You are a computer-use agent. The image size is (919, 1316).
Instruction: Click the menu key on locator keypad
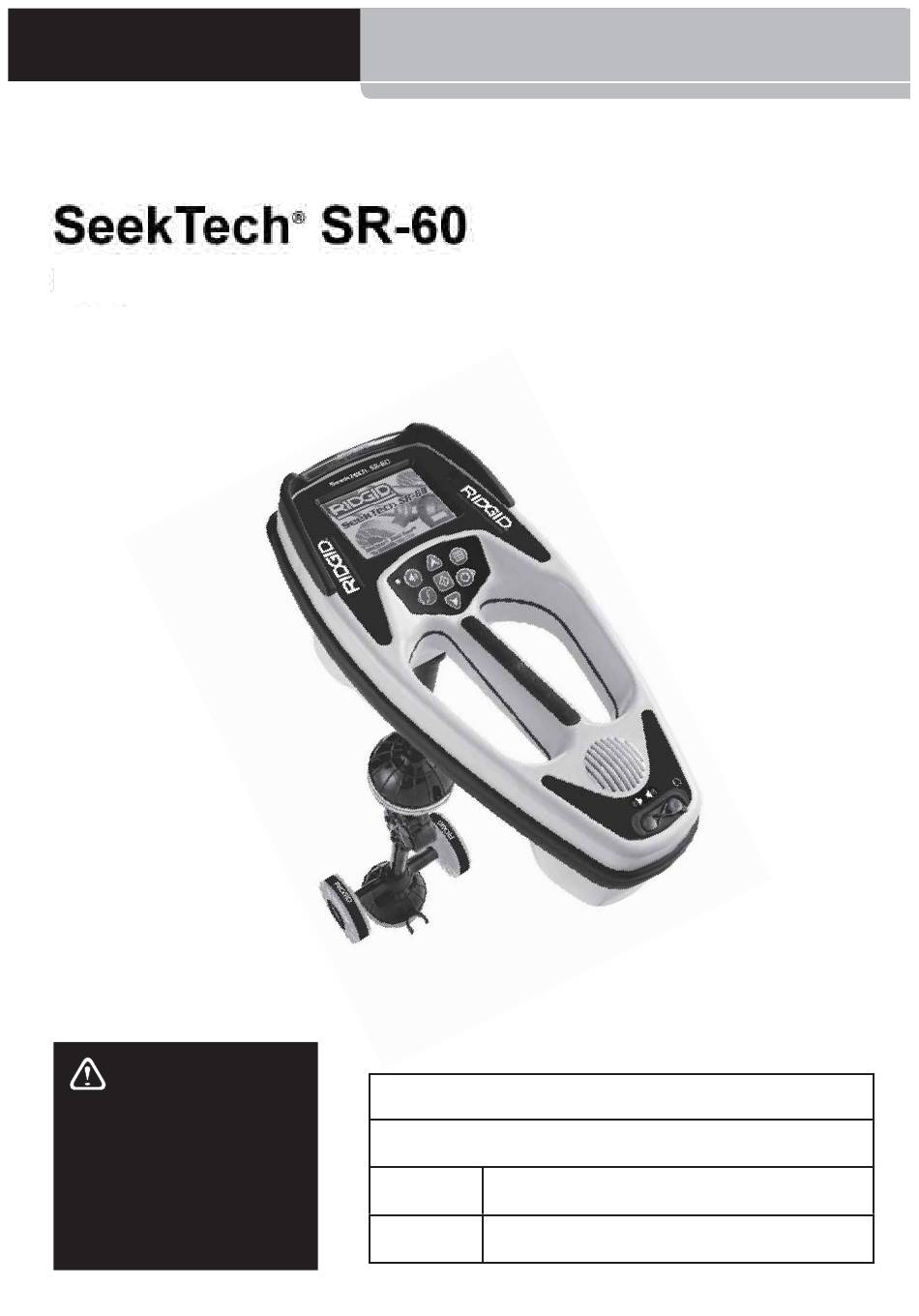tap(459, 556)
